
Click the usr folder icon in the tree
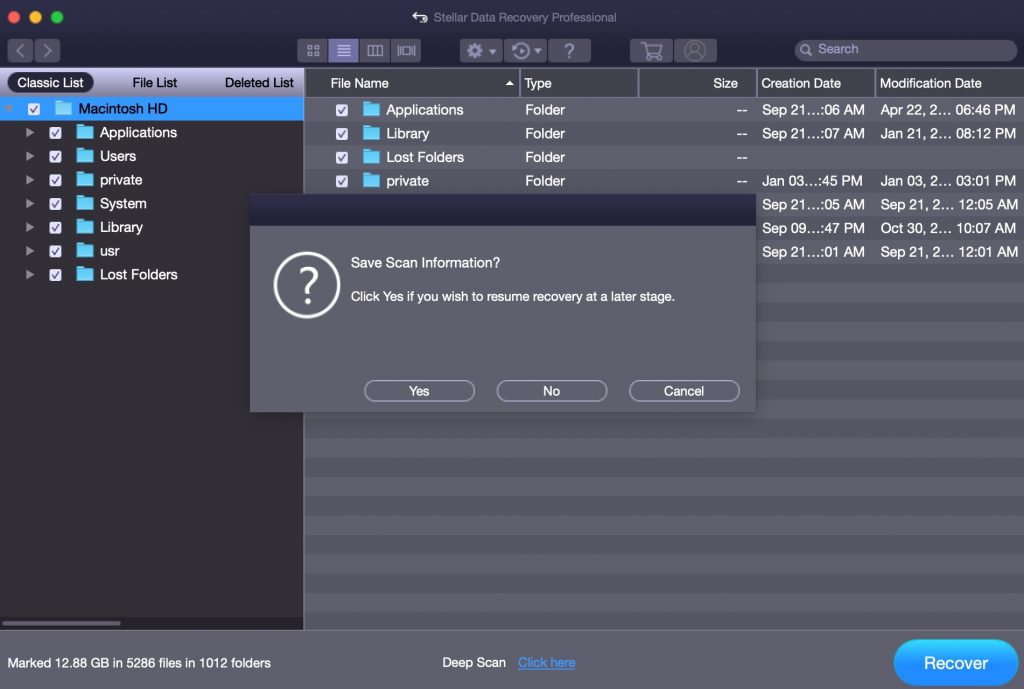tap(85, 250)
